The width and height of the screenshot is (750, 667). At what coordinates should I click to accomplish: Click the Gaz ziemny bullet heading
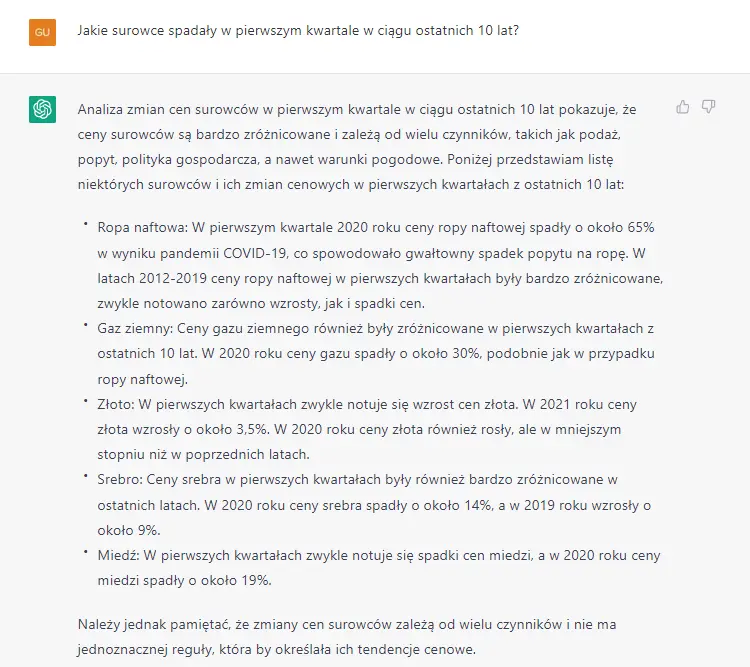(135, 329)
